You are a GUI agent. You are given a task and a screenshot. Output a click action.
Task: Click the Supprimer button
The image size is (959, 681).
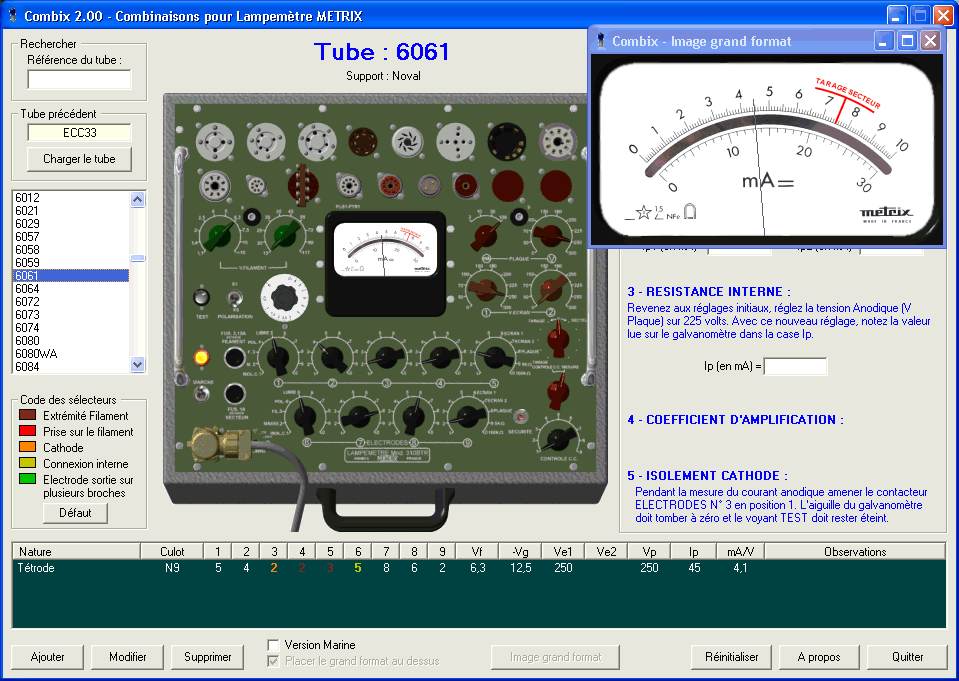208,657
